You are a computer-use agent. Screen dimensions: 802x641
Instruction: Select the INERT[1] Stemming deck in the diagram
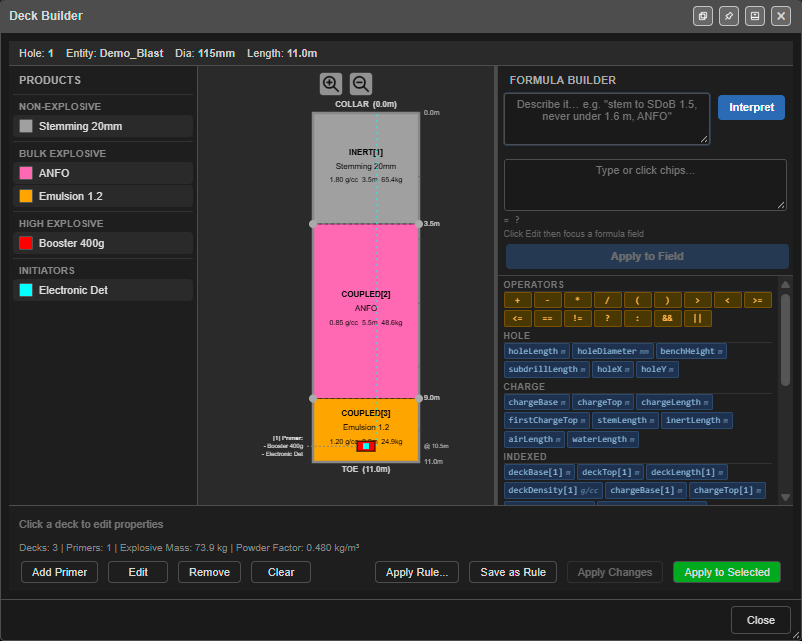click(x=366, y=168)
